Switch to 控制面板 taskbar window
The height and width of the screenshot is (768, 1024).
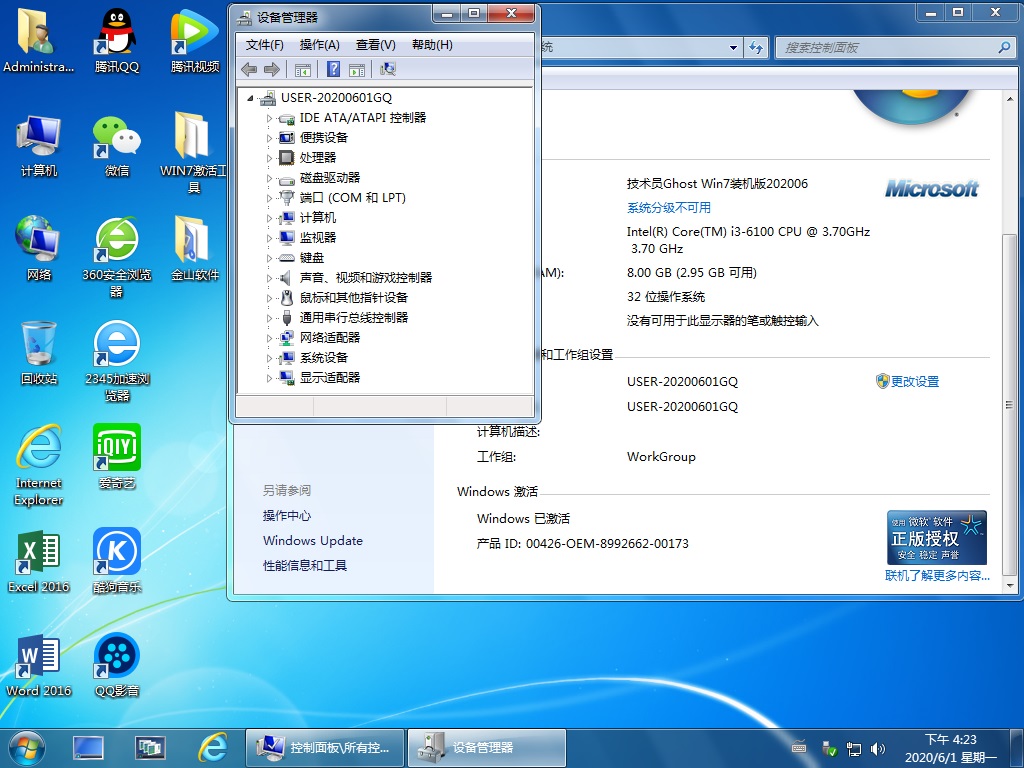coord(325,748)
